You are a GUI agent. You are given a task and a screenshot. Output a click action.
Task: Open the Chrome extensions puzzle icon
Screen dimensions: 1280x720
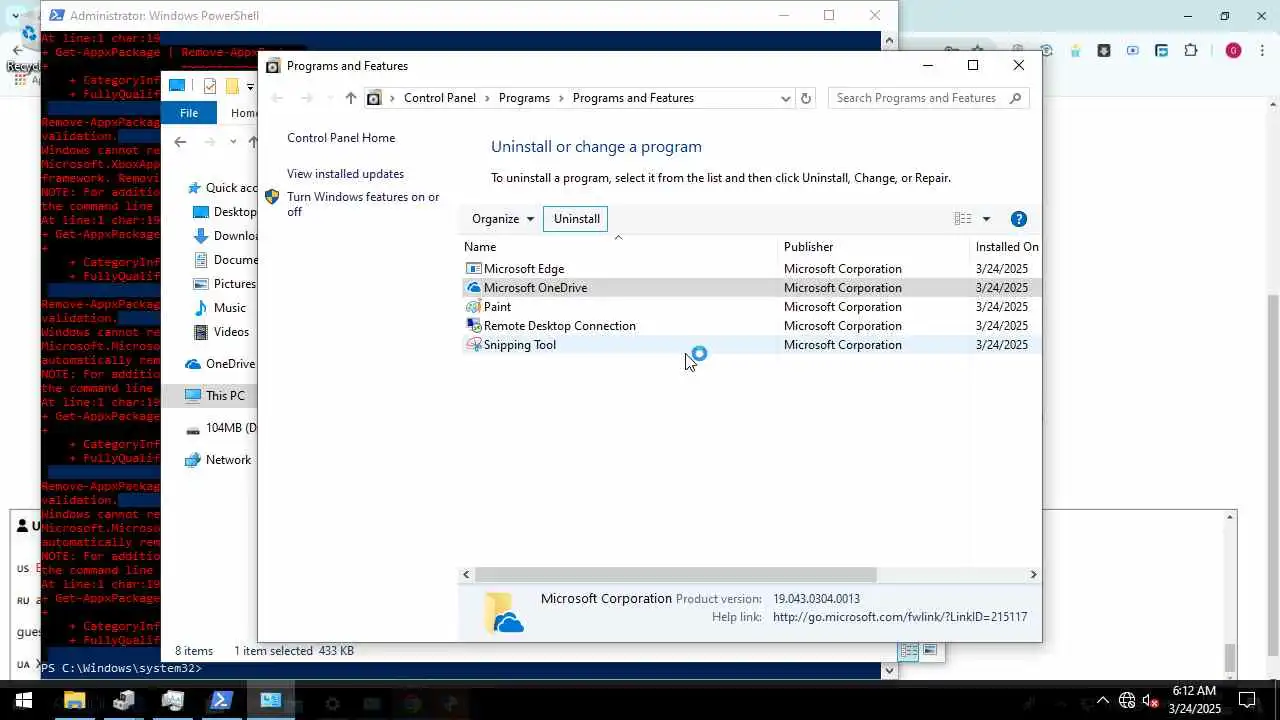click(1190, 50)
